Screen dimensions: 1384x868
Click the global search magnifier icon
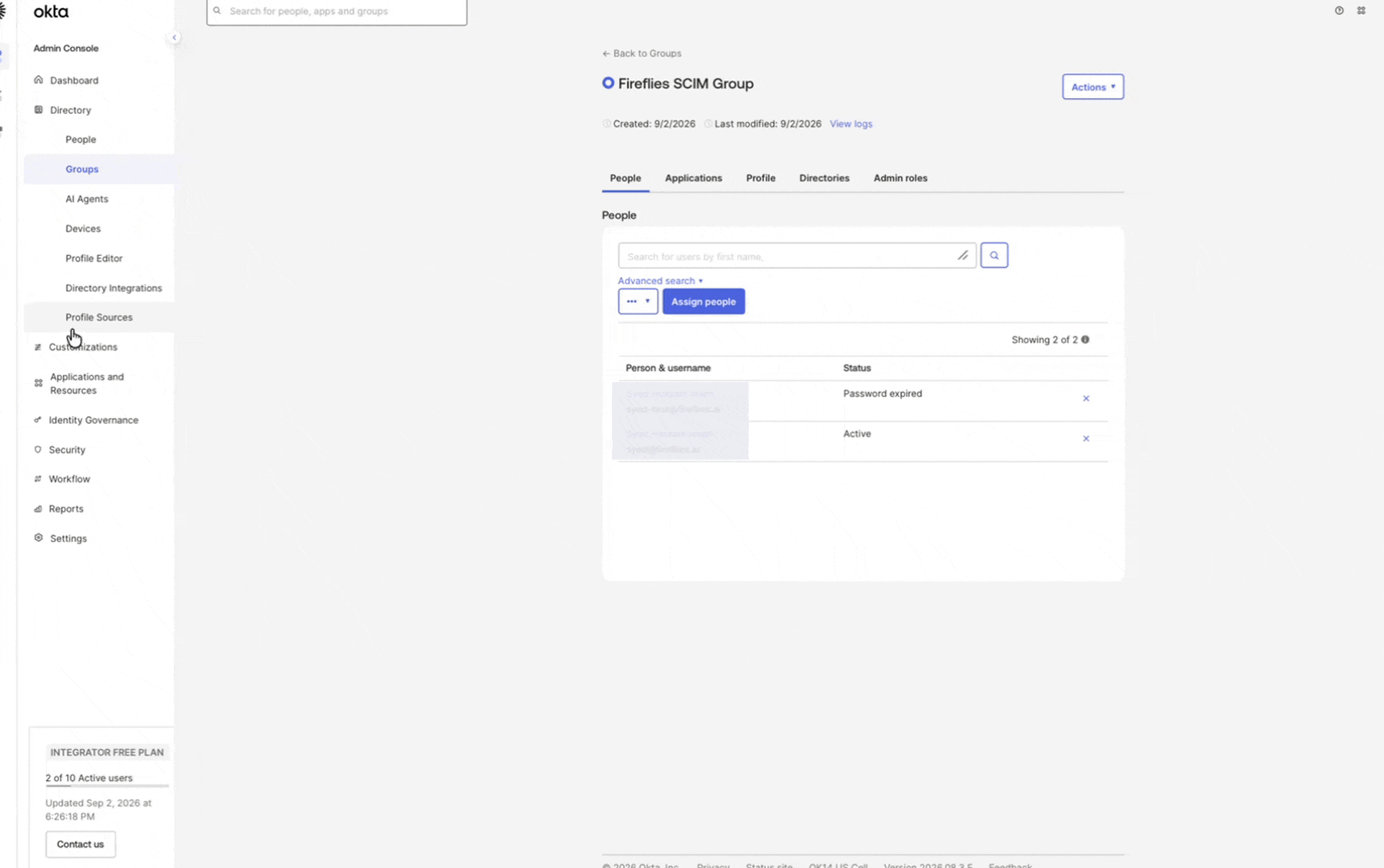coord(217,11)
